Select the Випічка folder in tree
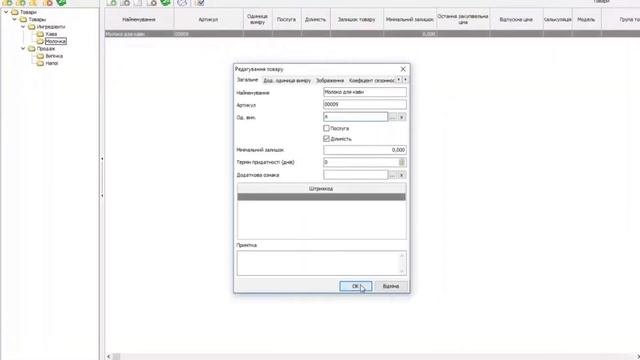The width and height of the screenshot is (640, 360). 54,56
